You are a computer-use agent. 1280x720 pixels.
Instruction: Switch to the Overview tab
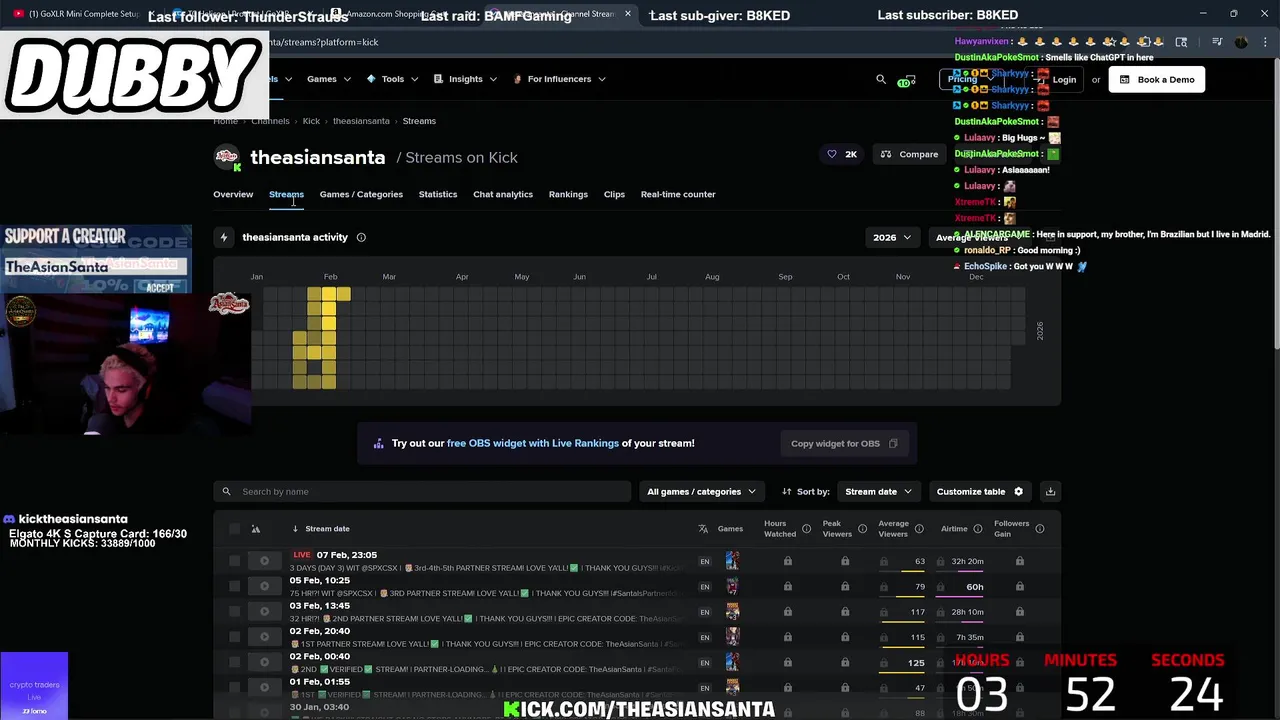233,194
